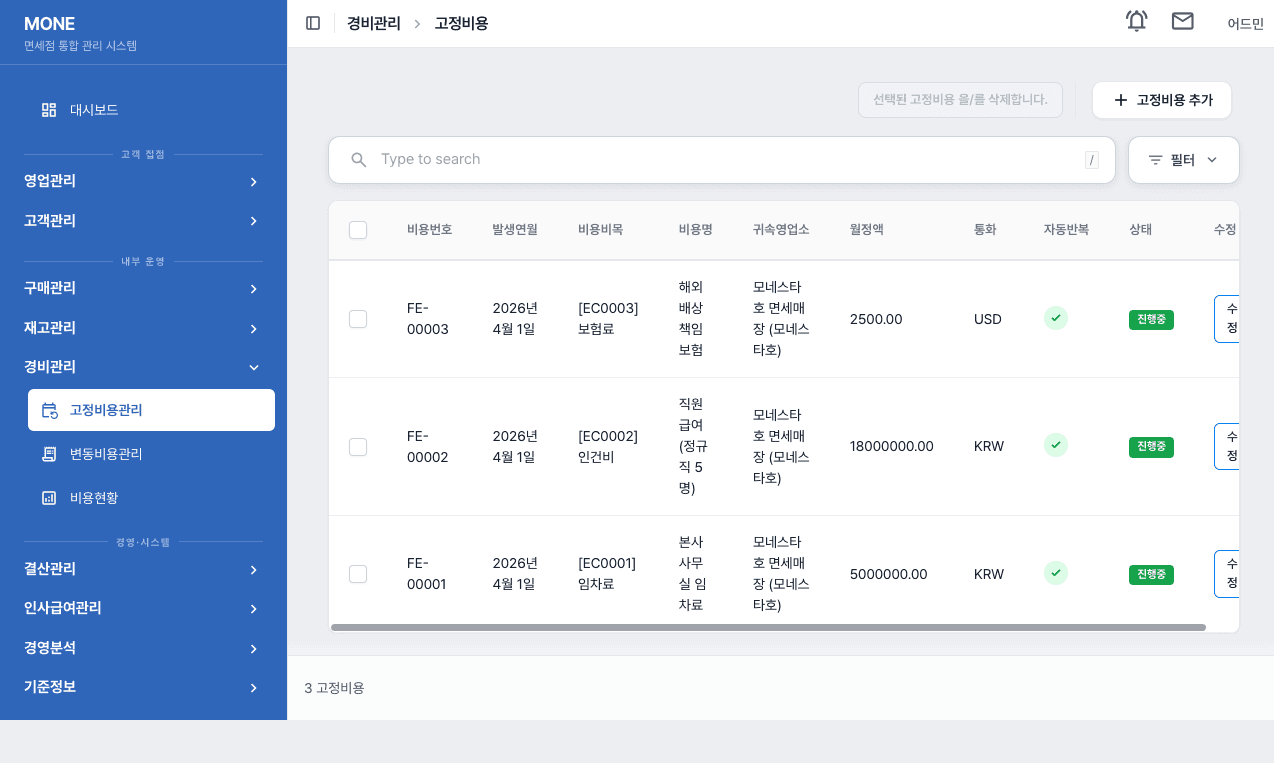Click the 변동비용관리 receipt icon

click(49, 454)
